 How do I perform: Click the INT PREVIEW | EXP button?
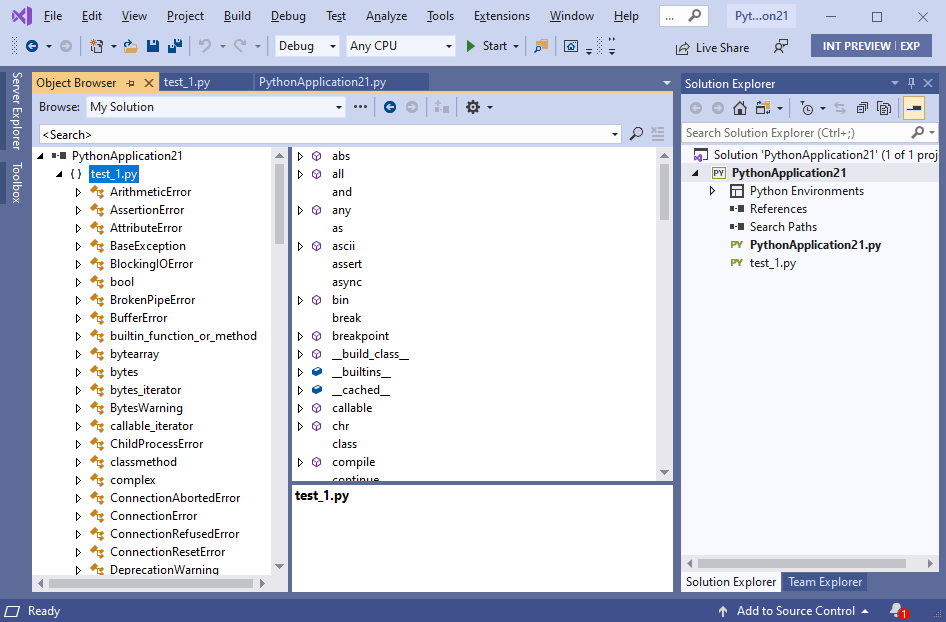871,46
